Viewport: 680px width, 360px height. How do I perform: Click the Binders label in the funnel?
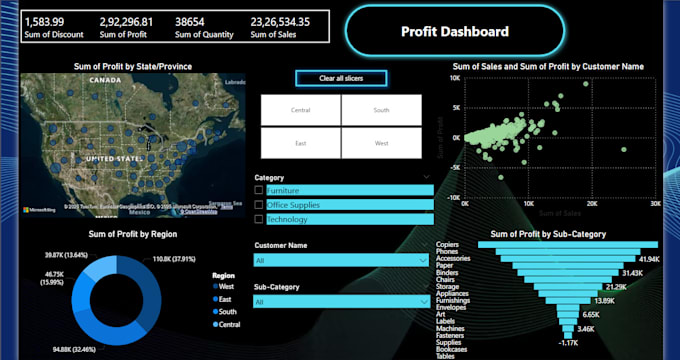[x=447, y=273]
